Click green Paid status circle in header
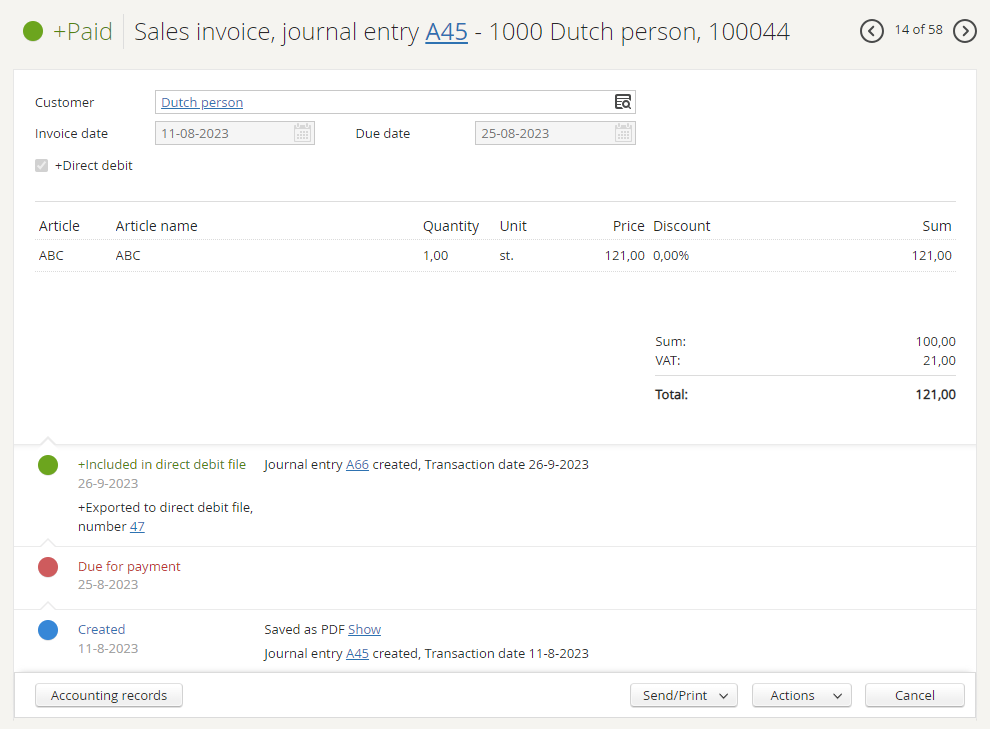 coord(33,31)
